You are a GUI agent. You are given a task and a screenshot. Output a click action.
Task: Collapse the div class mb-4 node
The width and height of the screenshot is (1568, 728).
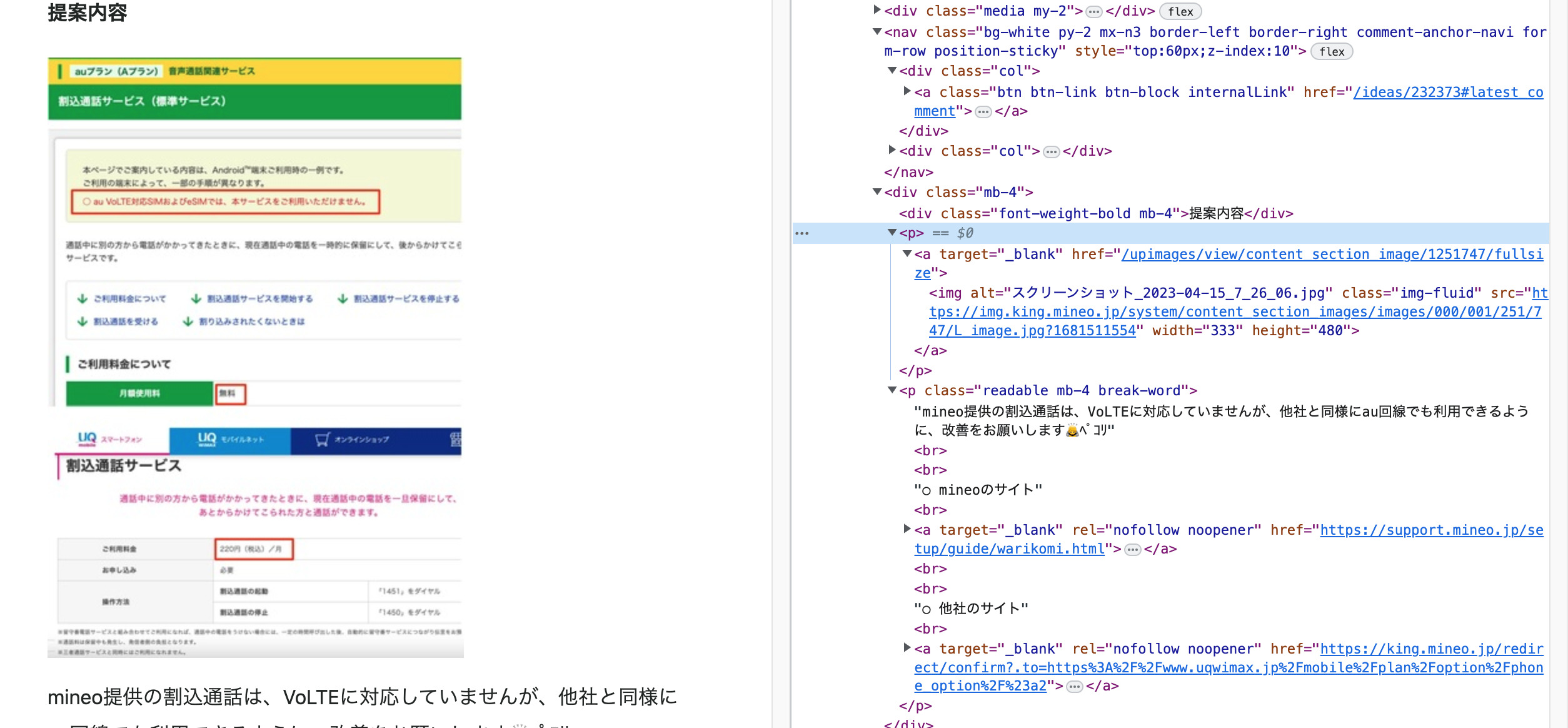pyautogui.click(x=877, y=191)
